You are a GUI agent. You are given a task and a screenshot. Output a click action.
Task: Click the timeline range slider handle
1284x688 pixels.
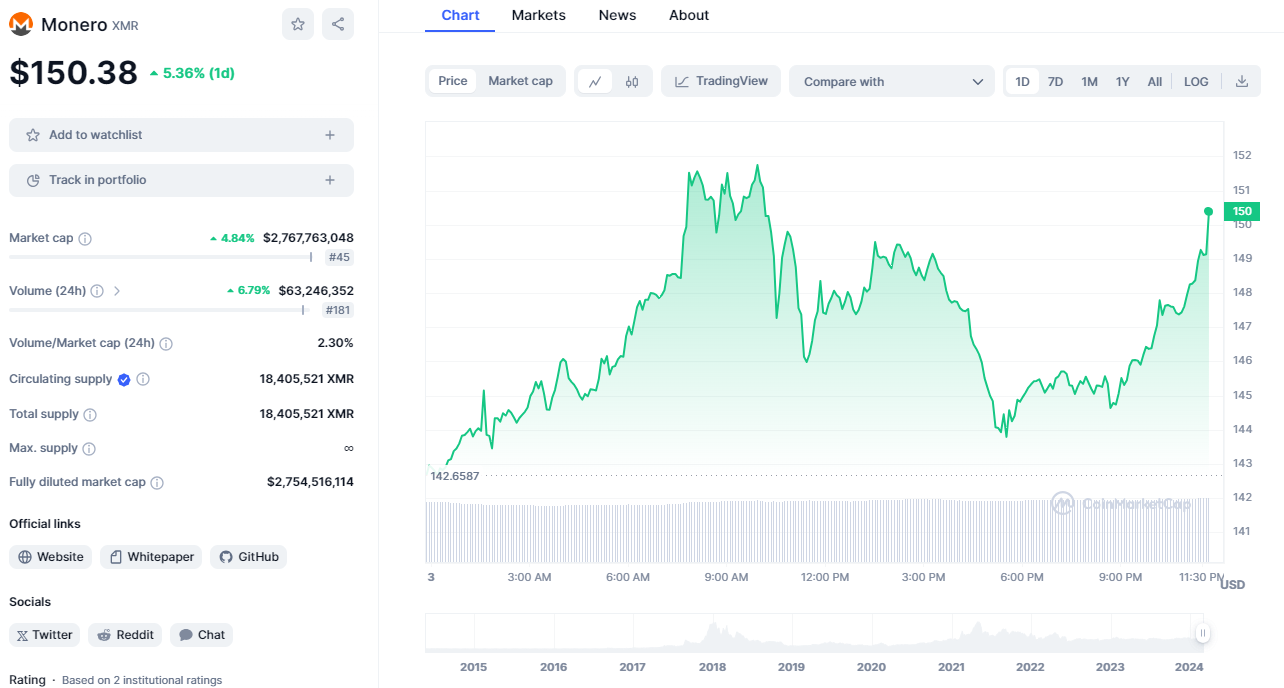tap(1203, 633)
